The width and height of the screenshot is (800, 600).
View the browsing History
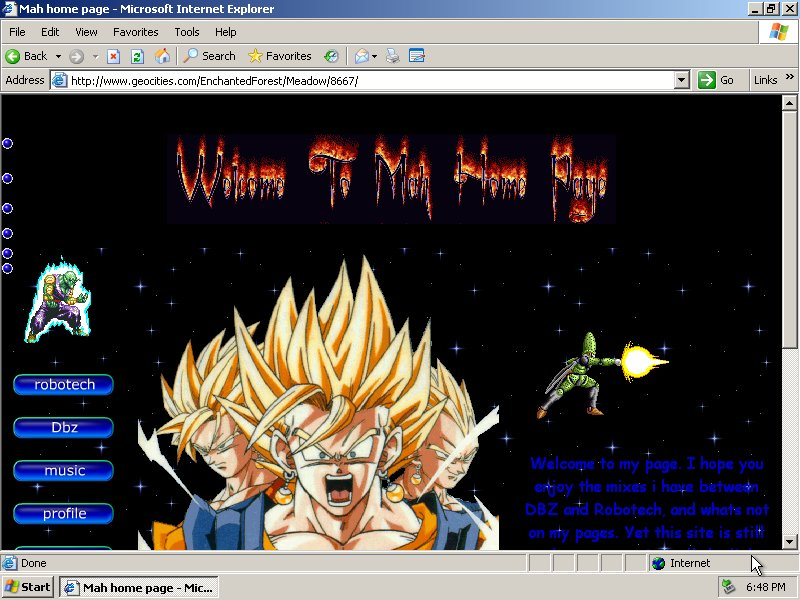click(x=330, y=56)
